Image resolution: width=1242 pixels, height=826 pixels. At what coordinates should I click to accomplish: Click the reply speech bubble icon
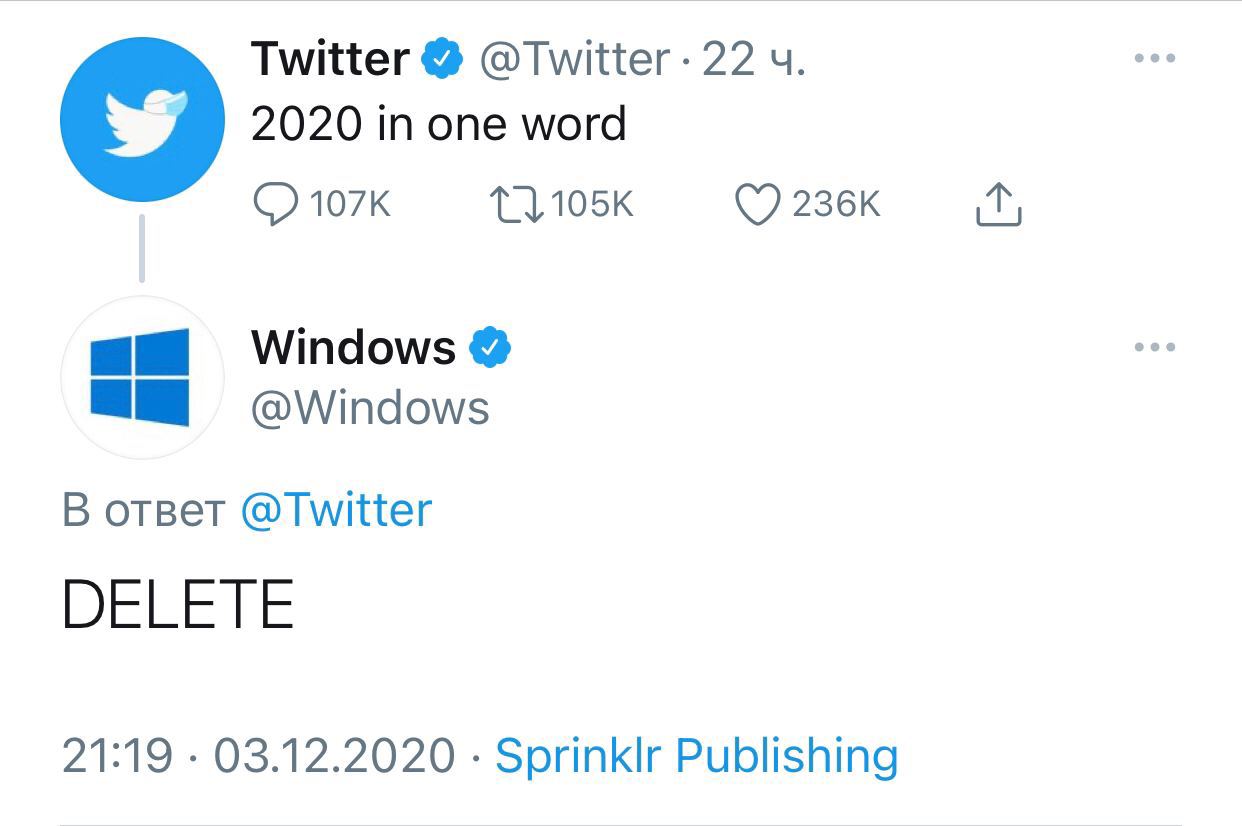click(275, 205)
